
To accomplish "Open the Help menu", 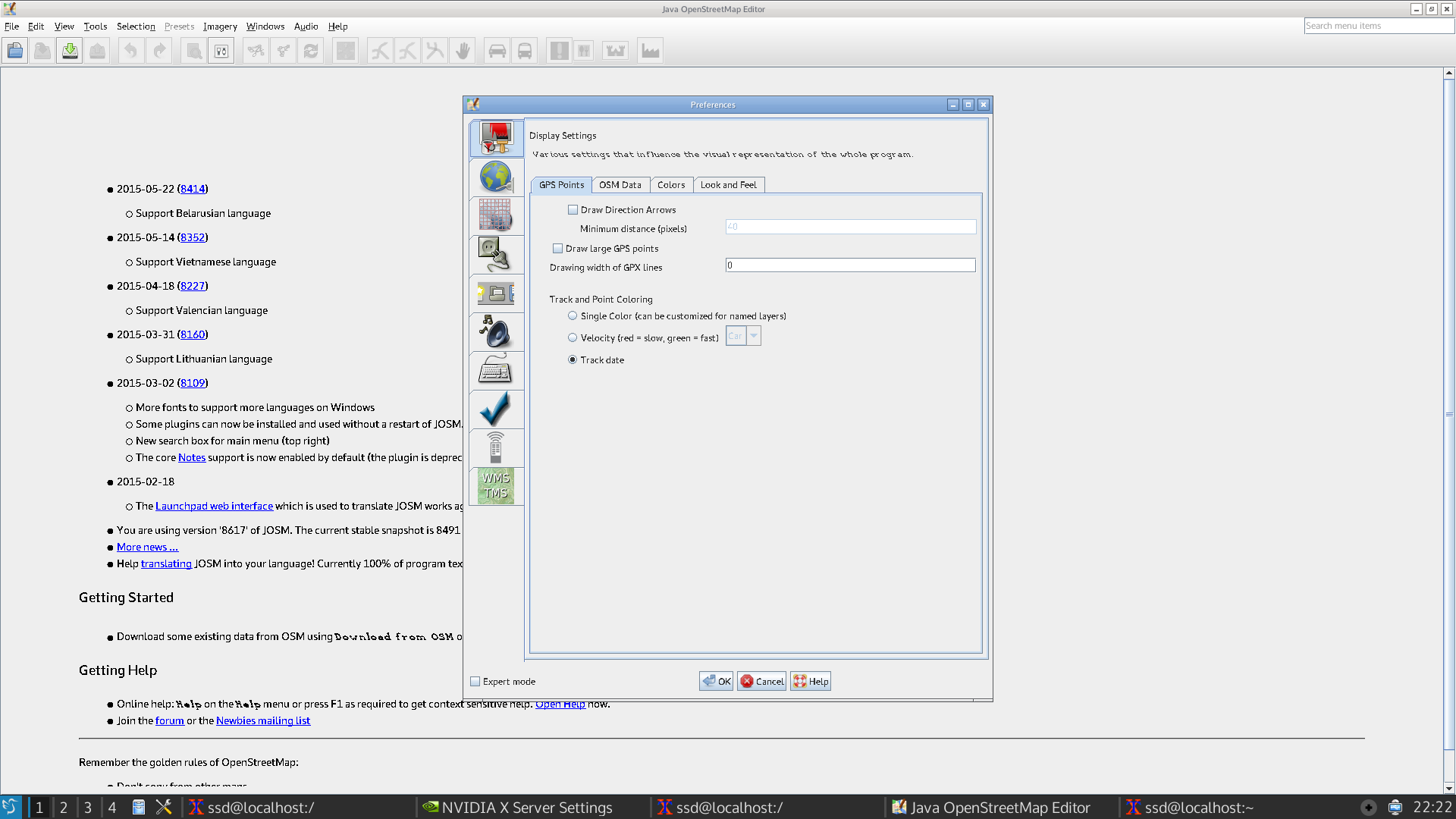I will pyautogui.click(x=338, y=27).
